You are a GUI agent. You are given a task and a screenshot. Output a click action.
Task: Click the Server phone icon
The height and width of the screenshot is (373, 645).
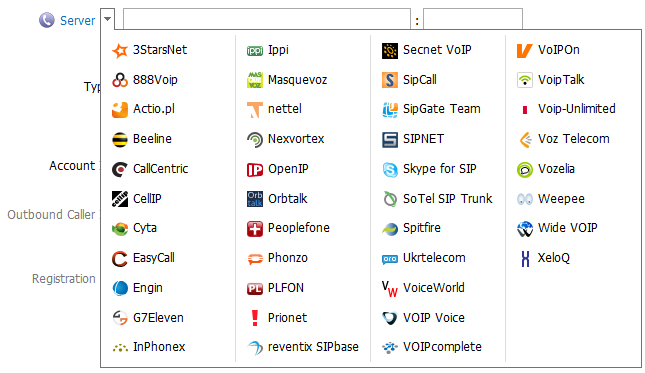[x=46, y=20]
